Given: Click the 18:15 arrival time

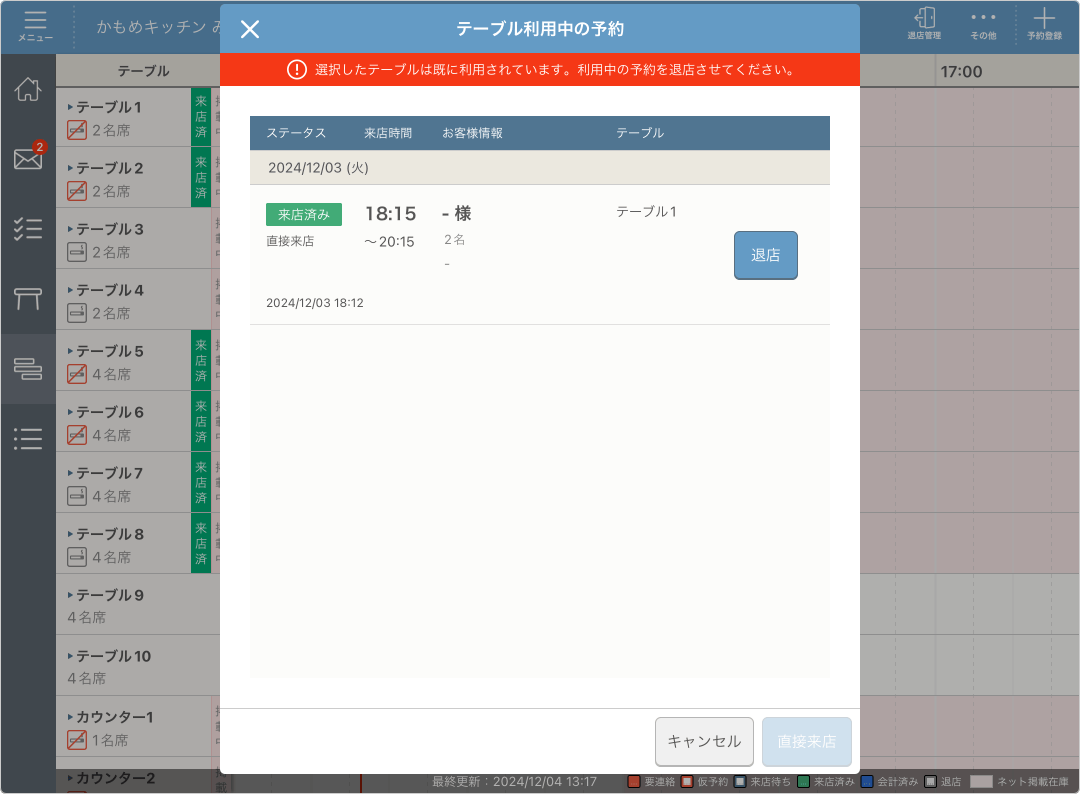Looking at the screenshot, I should tap(391, 214).
